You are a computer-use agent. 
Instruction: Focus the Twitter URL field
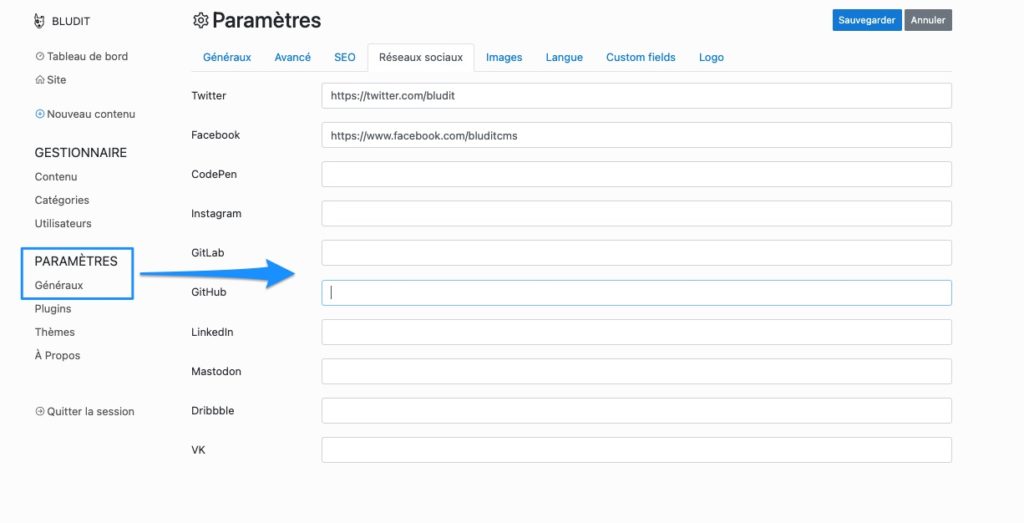pos(636,96)
